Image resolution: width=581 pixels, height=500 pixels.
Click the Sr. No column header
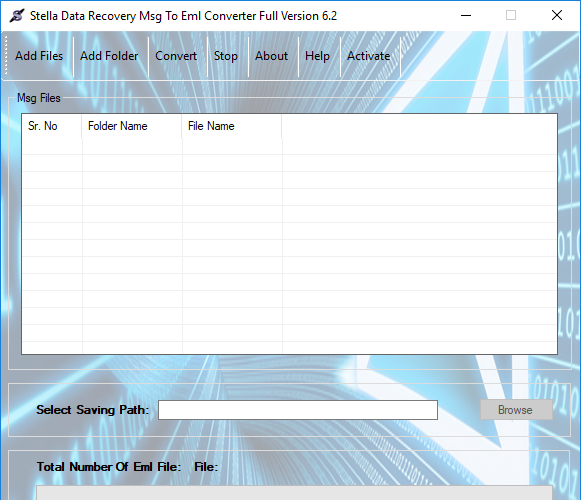tap(52, 126)
